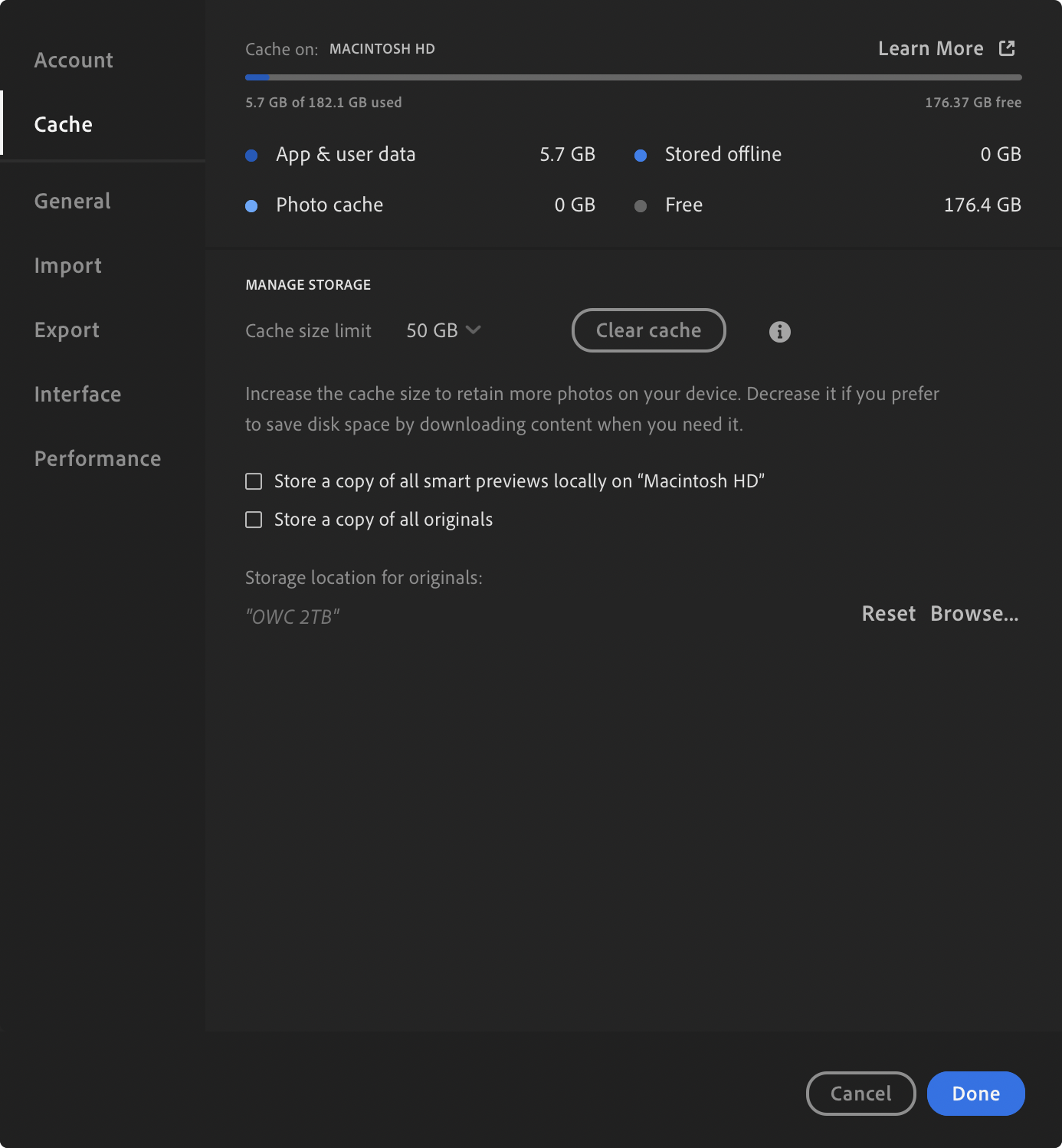This screenshot has width=1062, height=1148.
Task: Open Learn More external link icon
Action: (x=1007, y=48)
